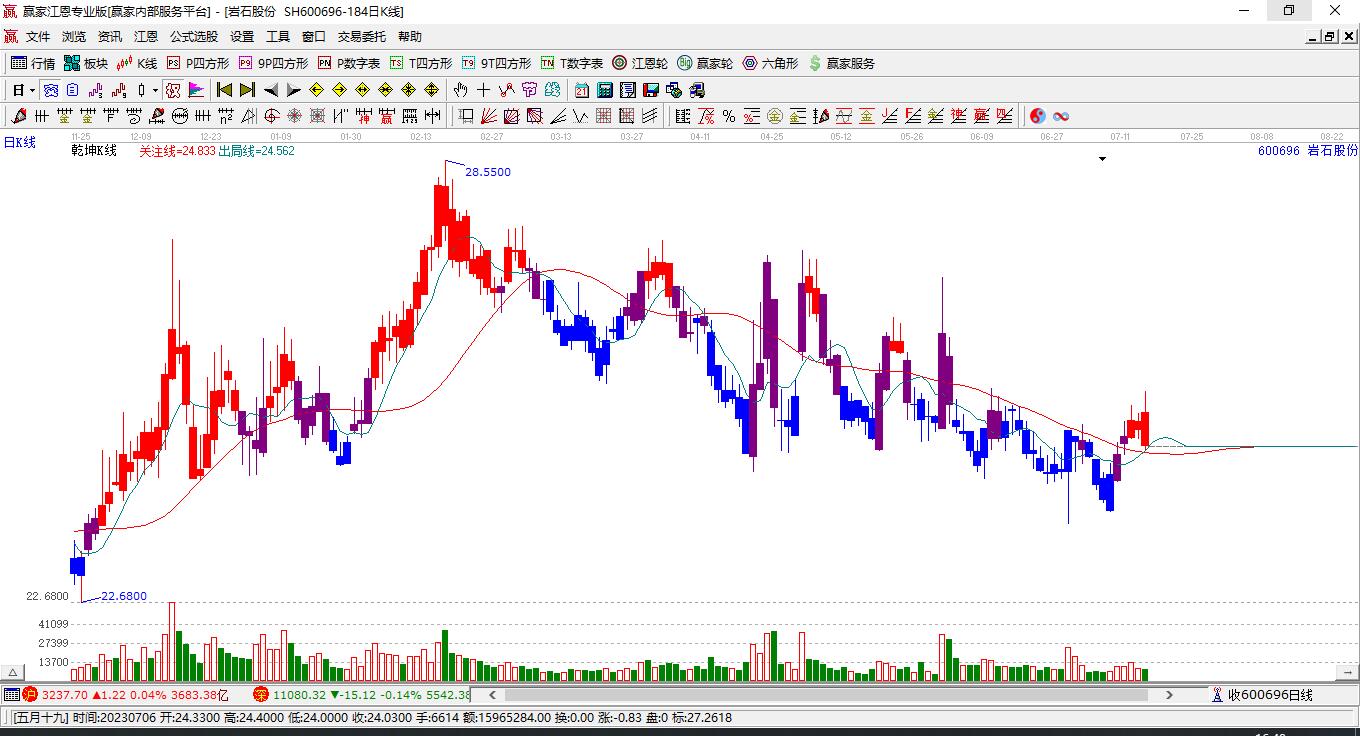Open the 江恩轮 Gann wheel
This screenshot has width=1360, height=736.
pyautogui.click(x=640, y=63)
